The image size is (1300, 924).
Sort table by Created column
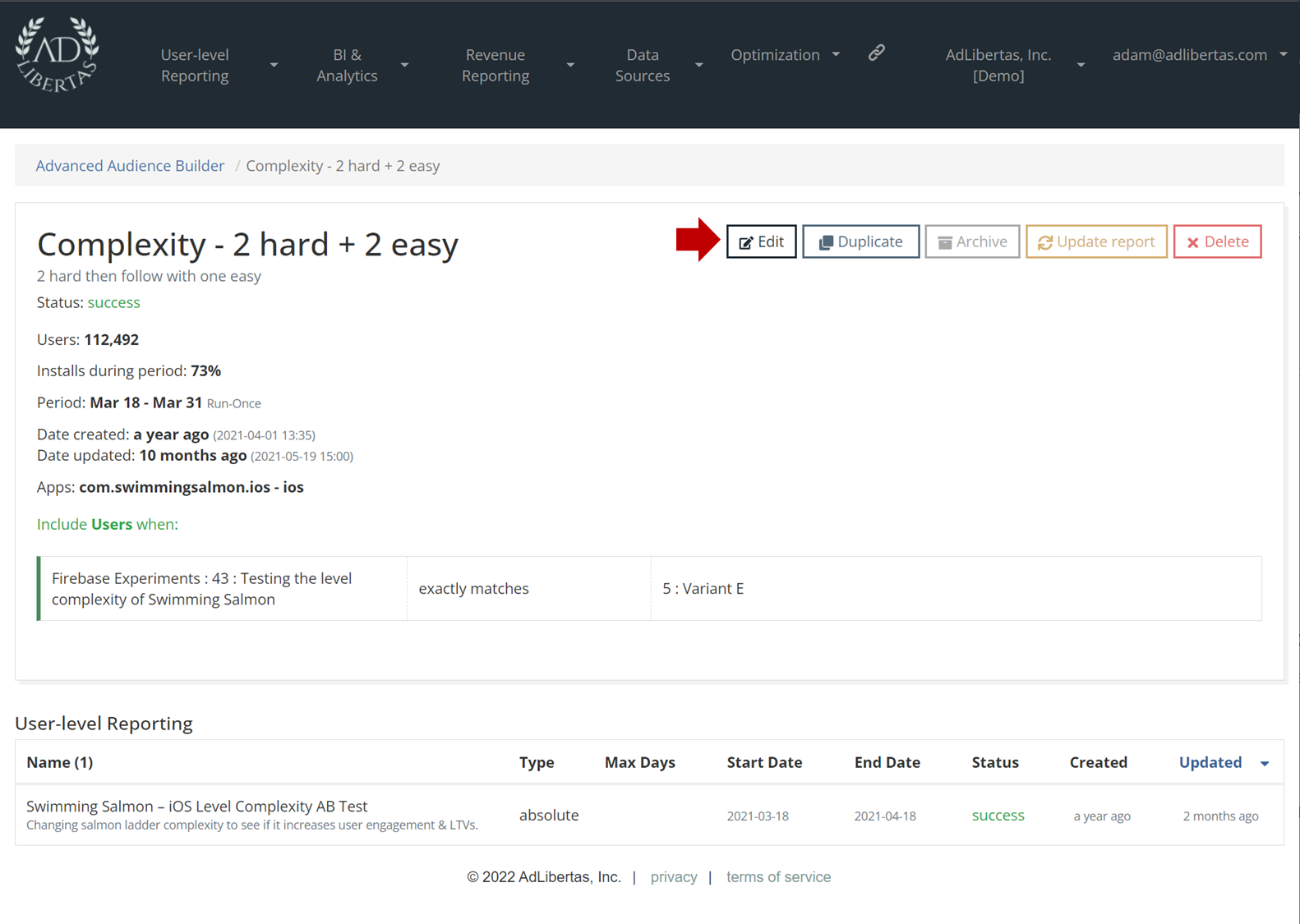1098,762
